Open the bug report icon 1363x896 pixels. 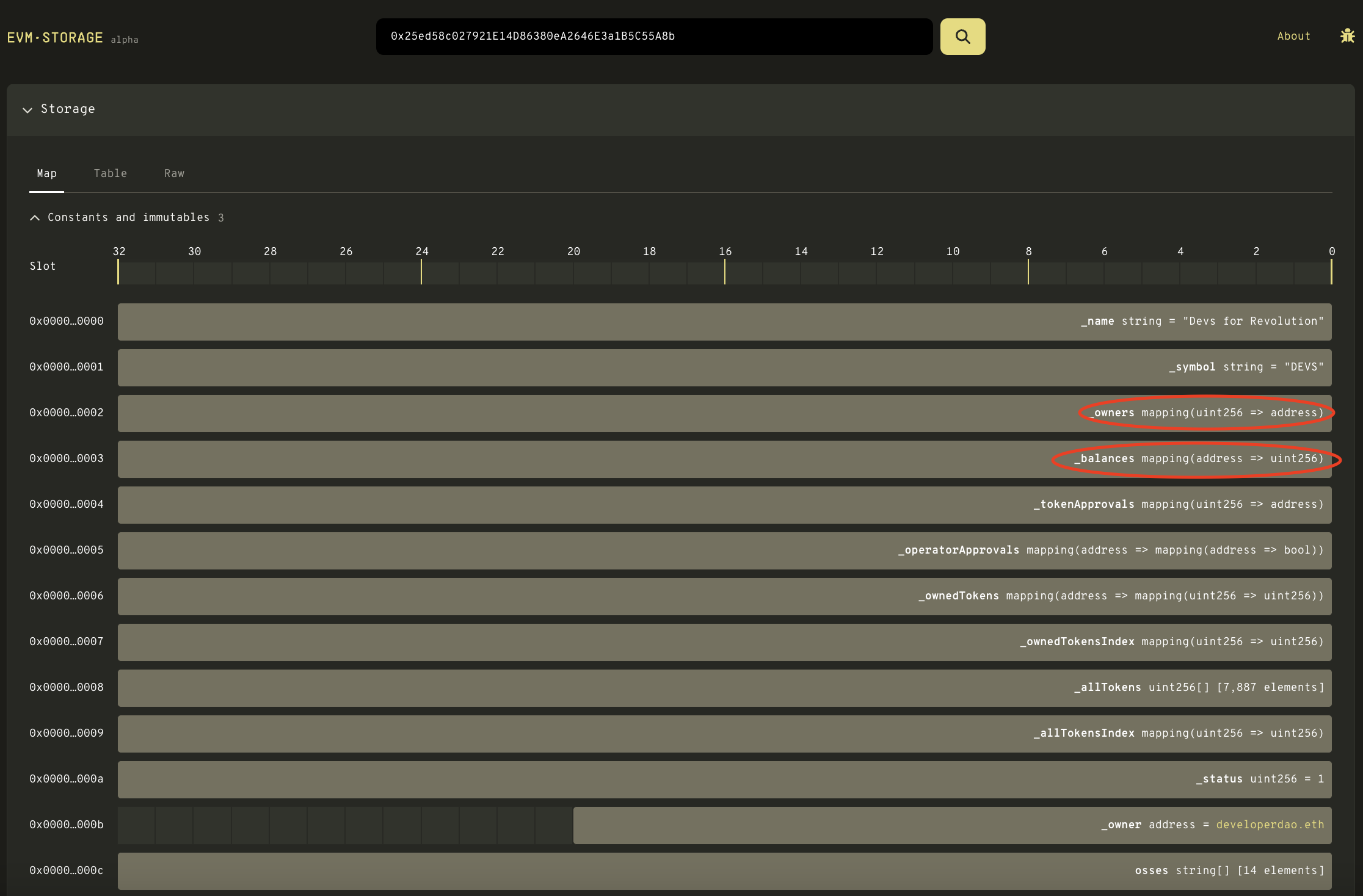(1347, 36)
